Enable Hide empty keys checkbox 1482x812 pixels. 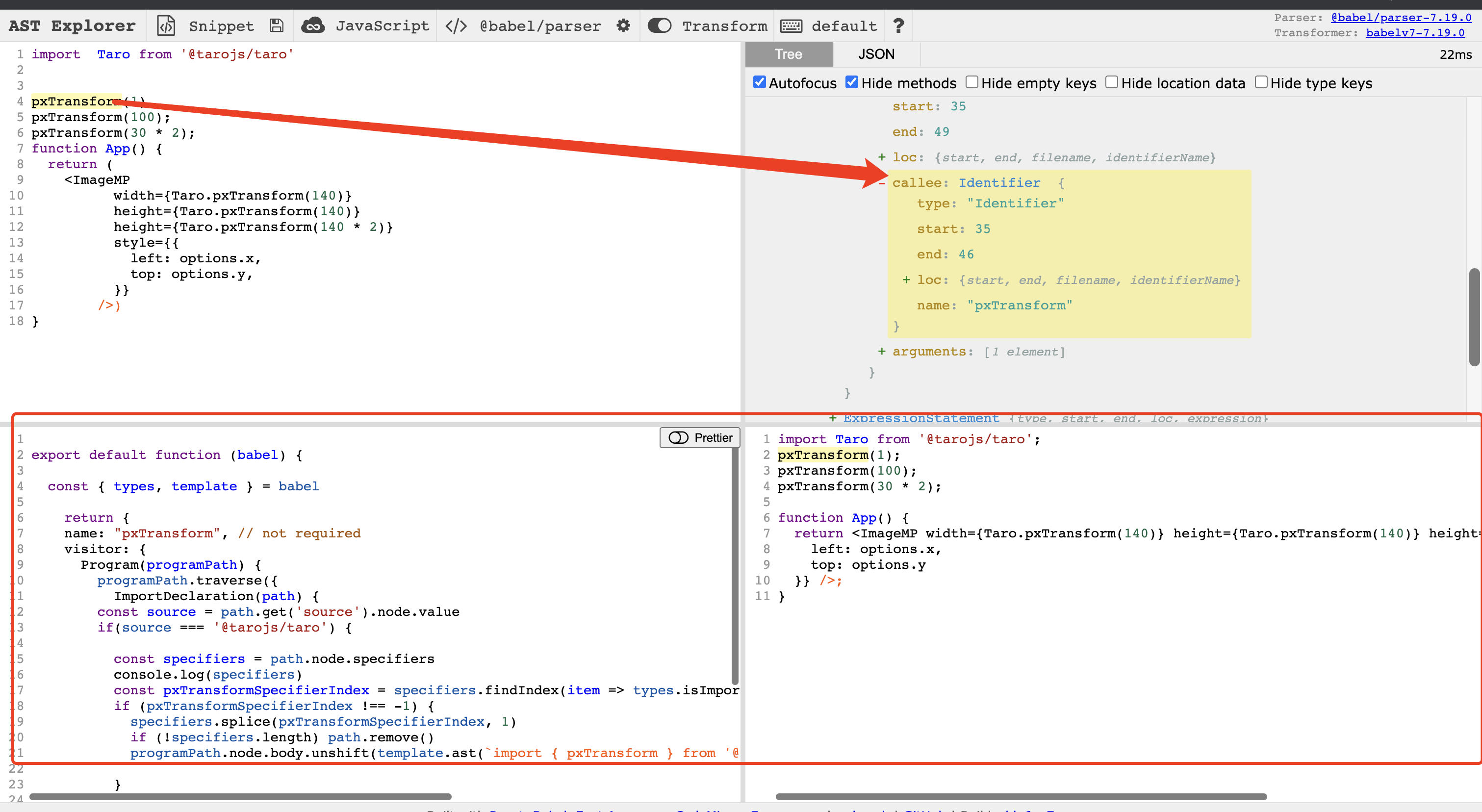[x=971, y=82]
